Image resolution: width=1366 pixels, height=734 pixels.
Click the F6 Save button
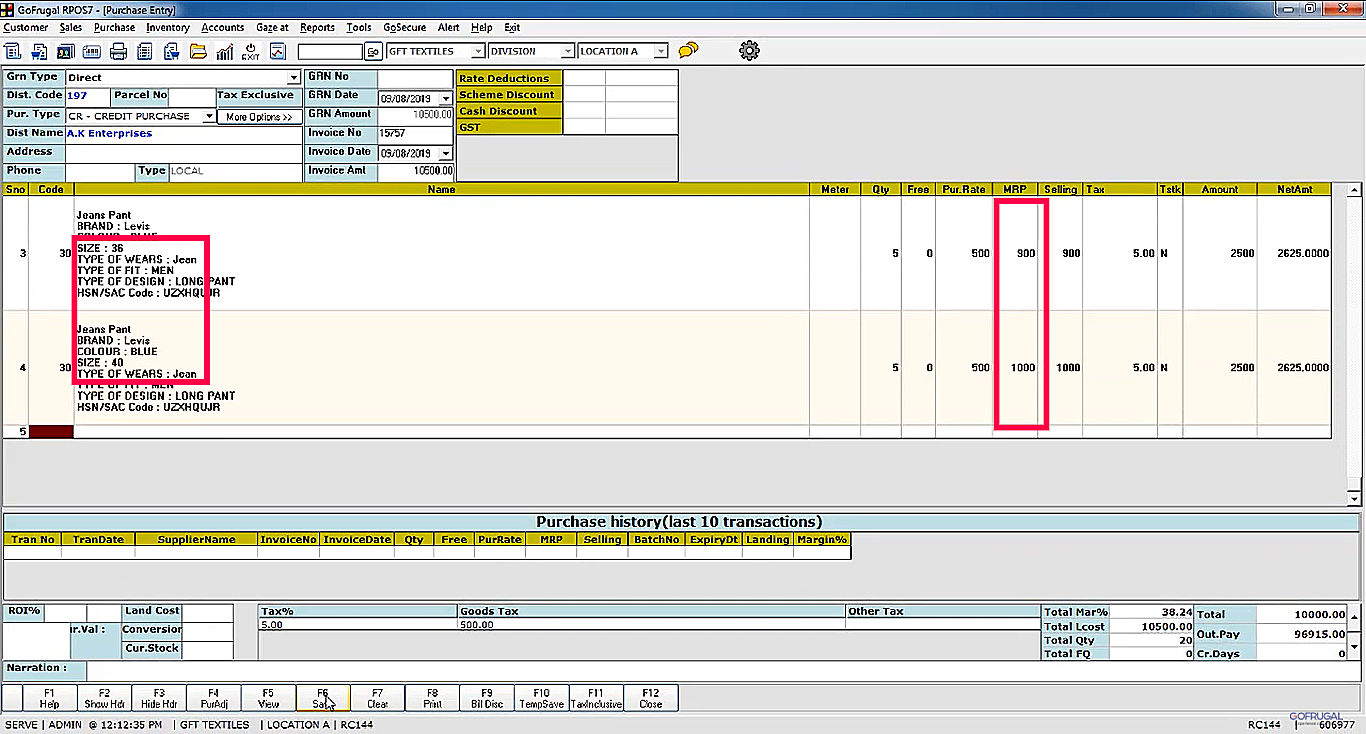(x=323, y=698)
